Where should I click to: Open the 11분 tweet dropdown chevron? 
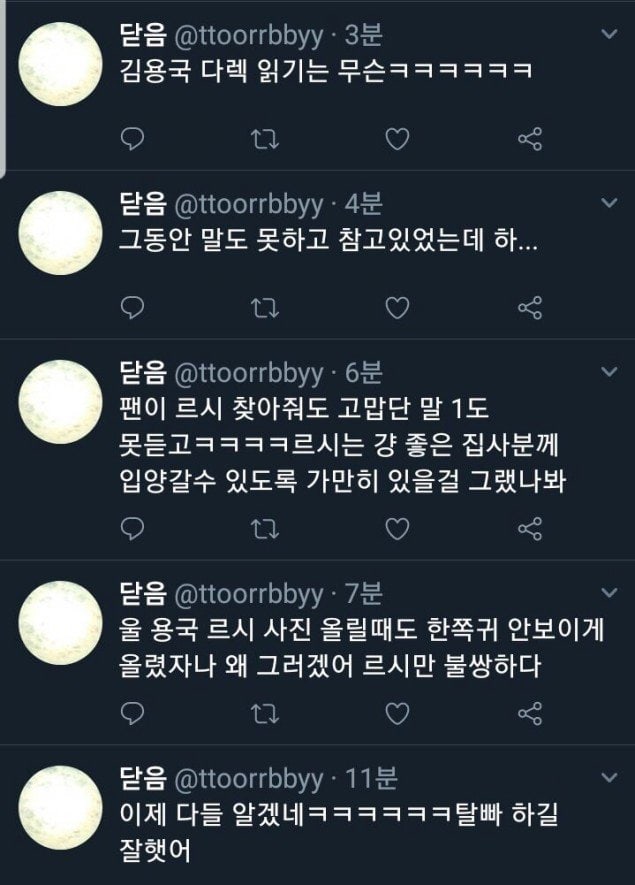[607, 775]
